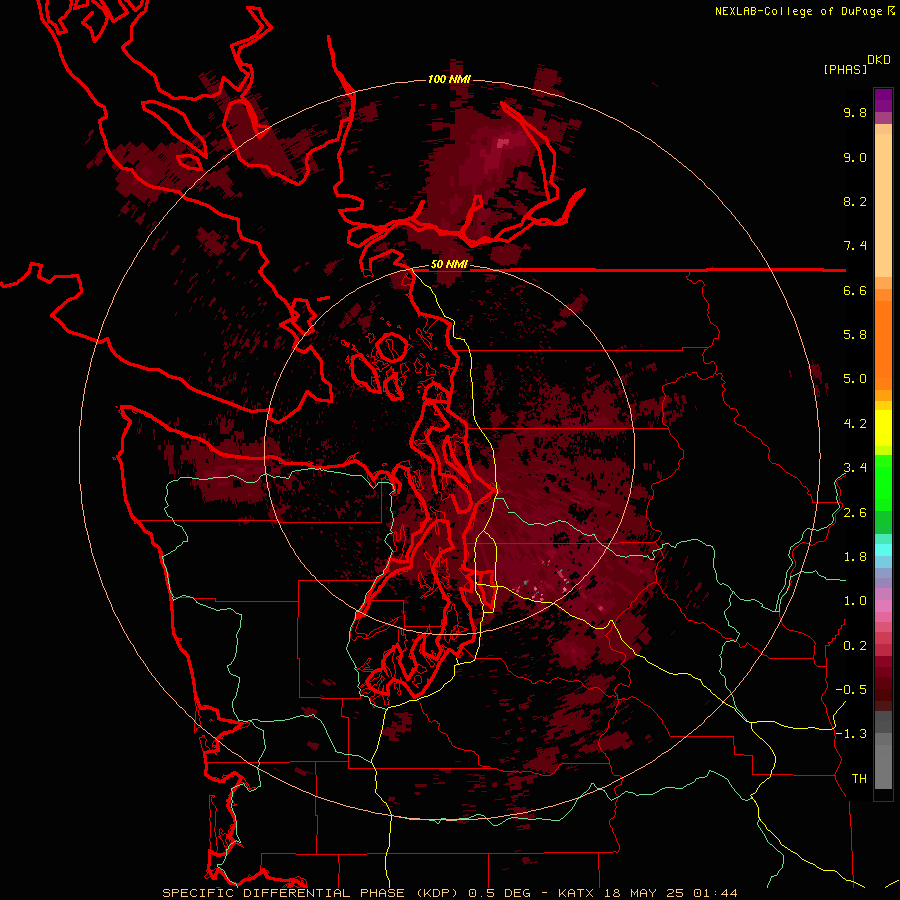Select the 5.0 legend value

pyautogui.click(x=855, y=379)
